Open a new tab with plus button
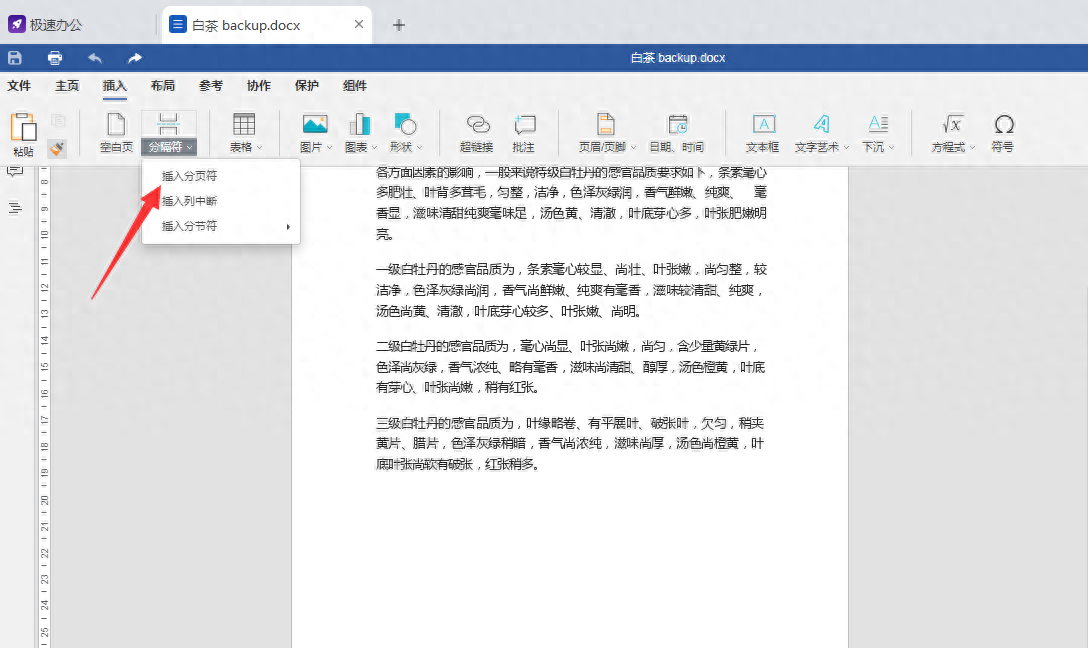This screenshot has width=1088, height=648. 398,26
